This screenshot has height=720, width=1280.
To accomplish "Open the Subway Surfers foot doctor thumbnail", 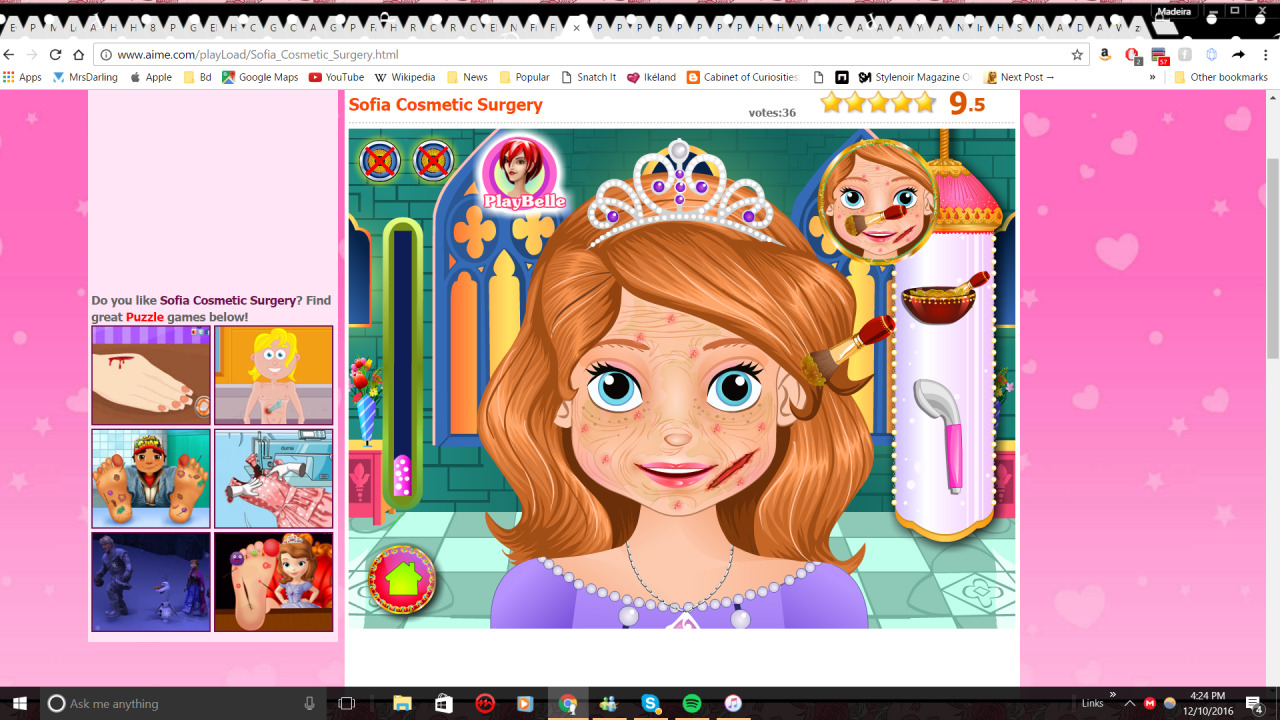I will coord(151,478).
